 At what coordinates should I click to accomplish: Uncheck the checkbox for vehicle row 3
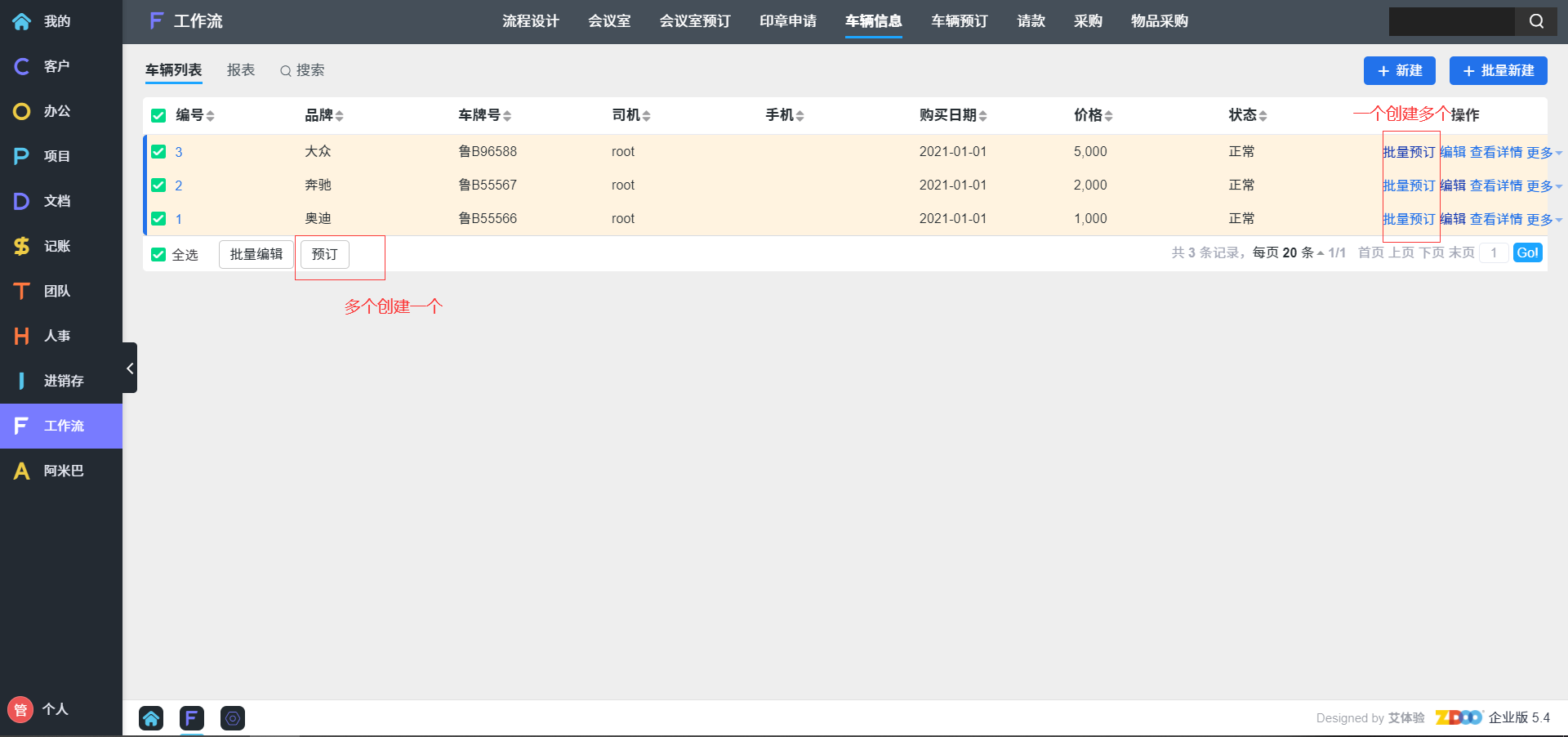pyautogui.click(x=158, y=152)
